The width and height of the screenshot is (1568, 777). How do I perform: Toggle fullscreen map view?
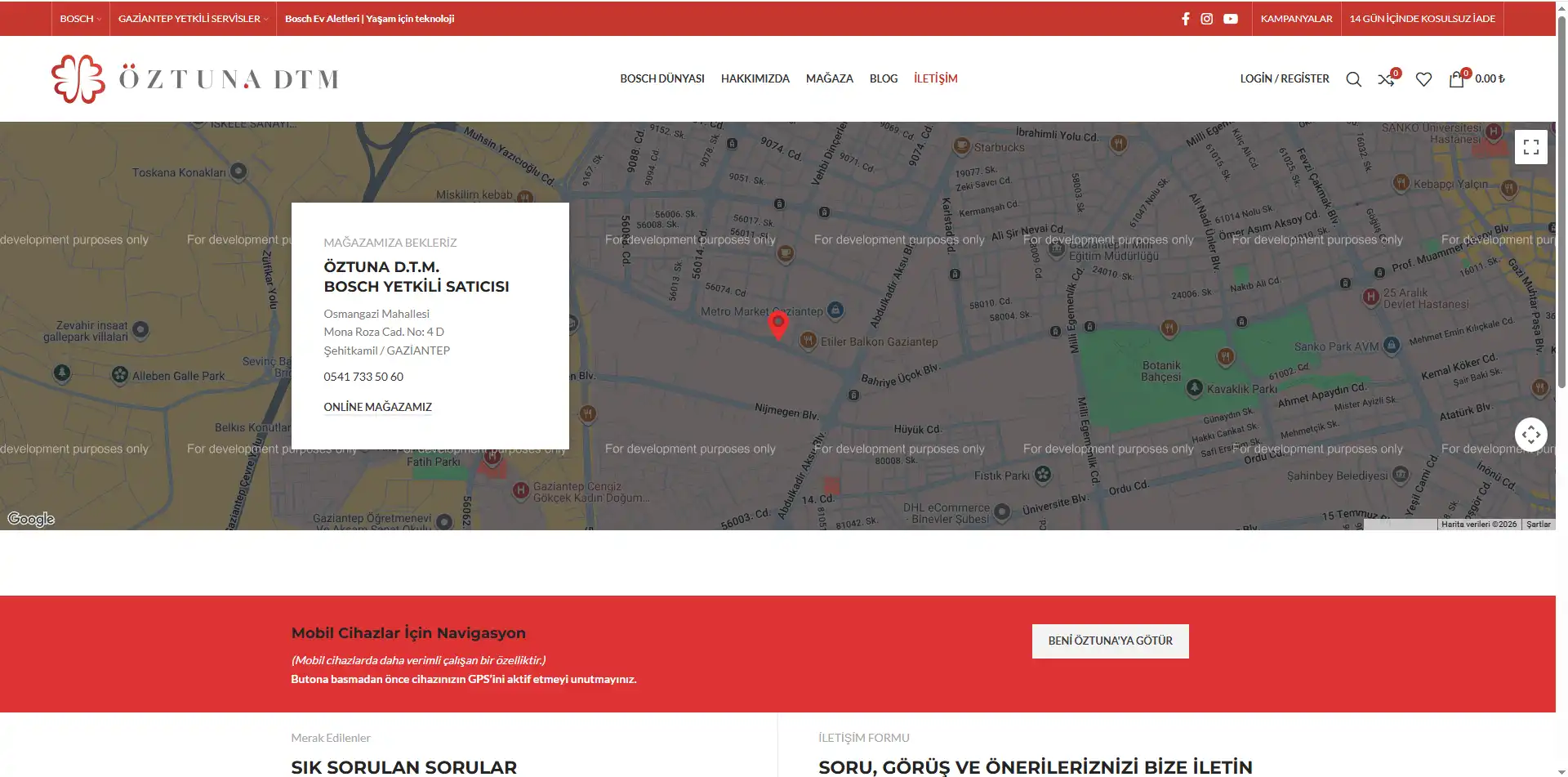tap(1531, 148)
